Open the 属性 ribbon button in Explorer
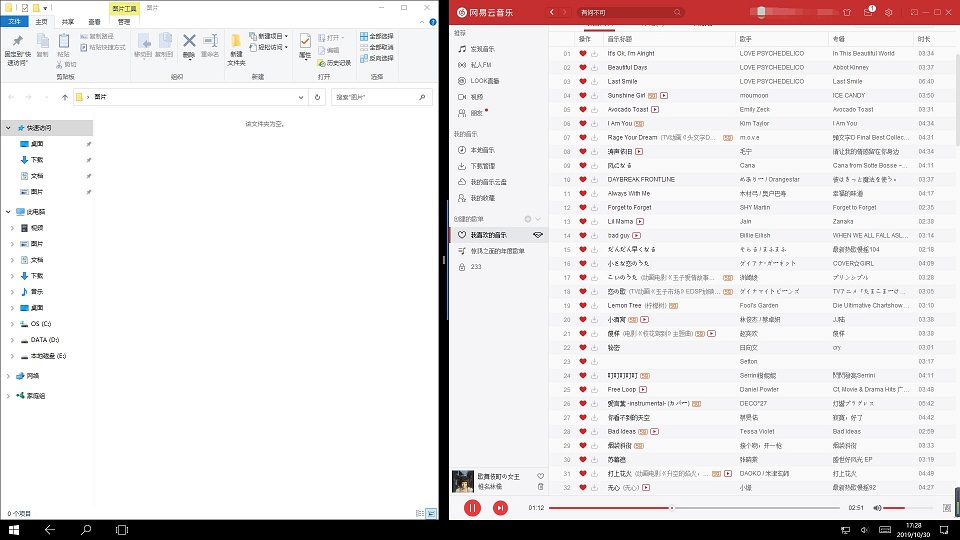 point(305,47)
